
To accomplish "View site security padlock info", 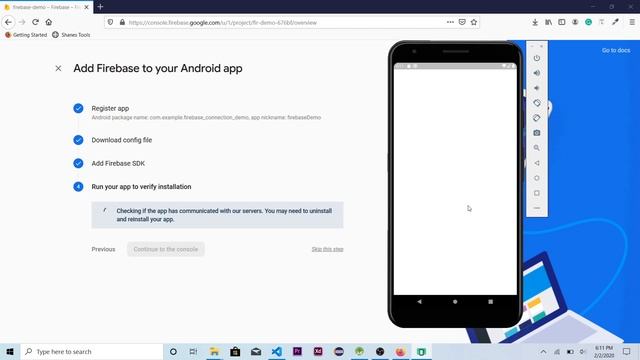I will [122, 22].
